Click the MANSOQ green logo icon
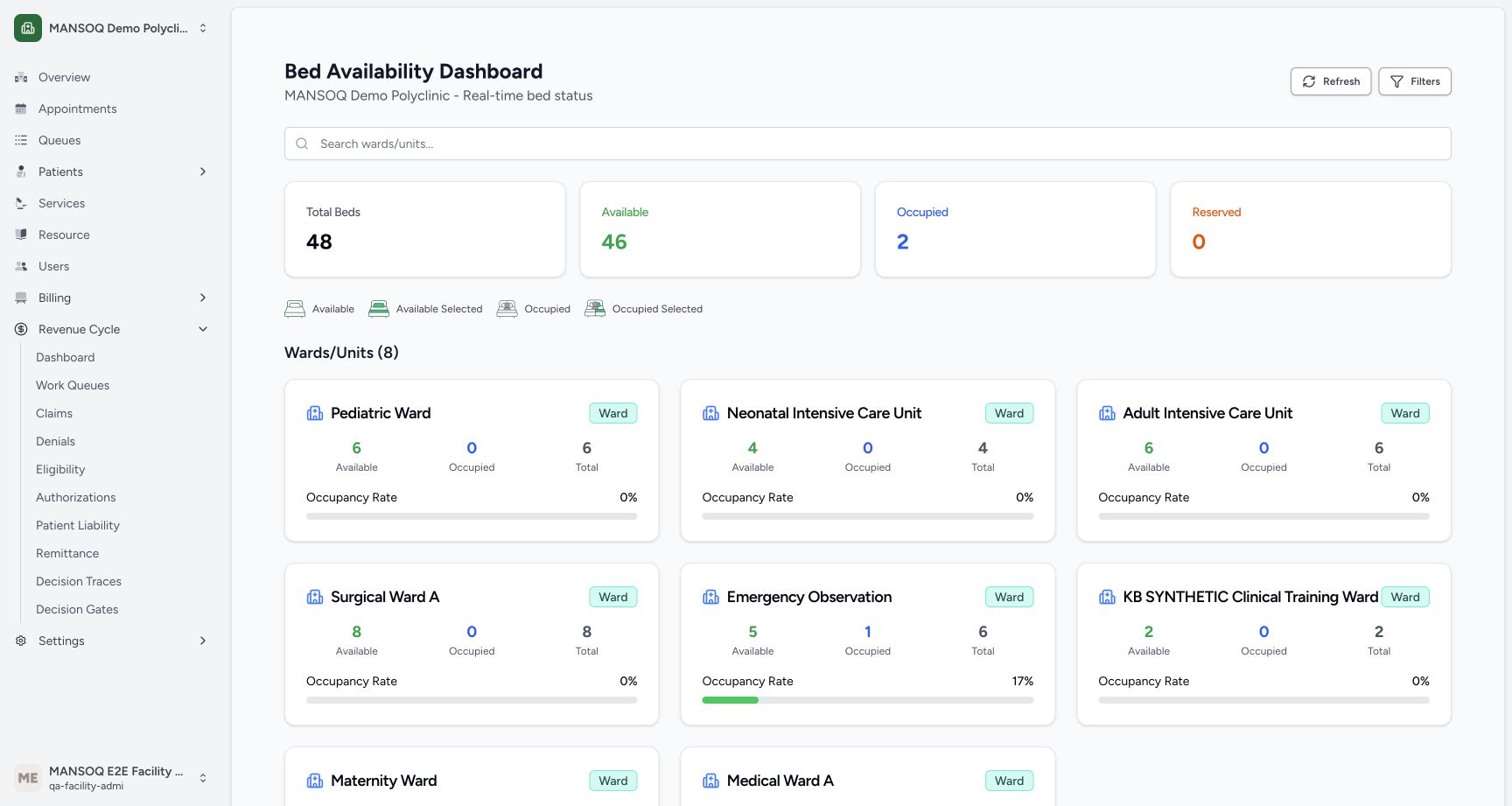The height and width of the screenshot is (806, 1512). click(28, 28)
